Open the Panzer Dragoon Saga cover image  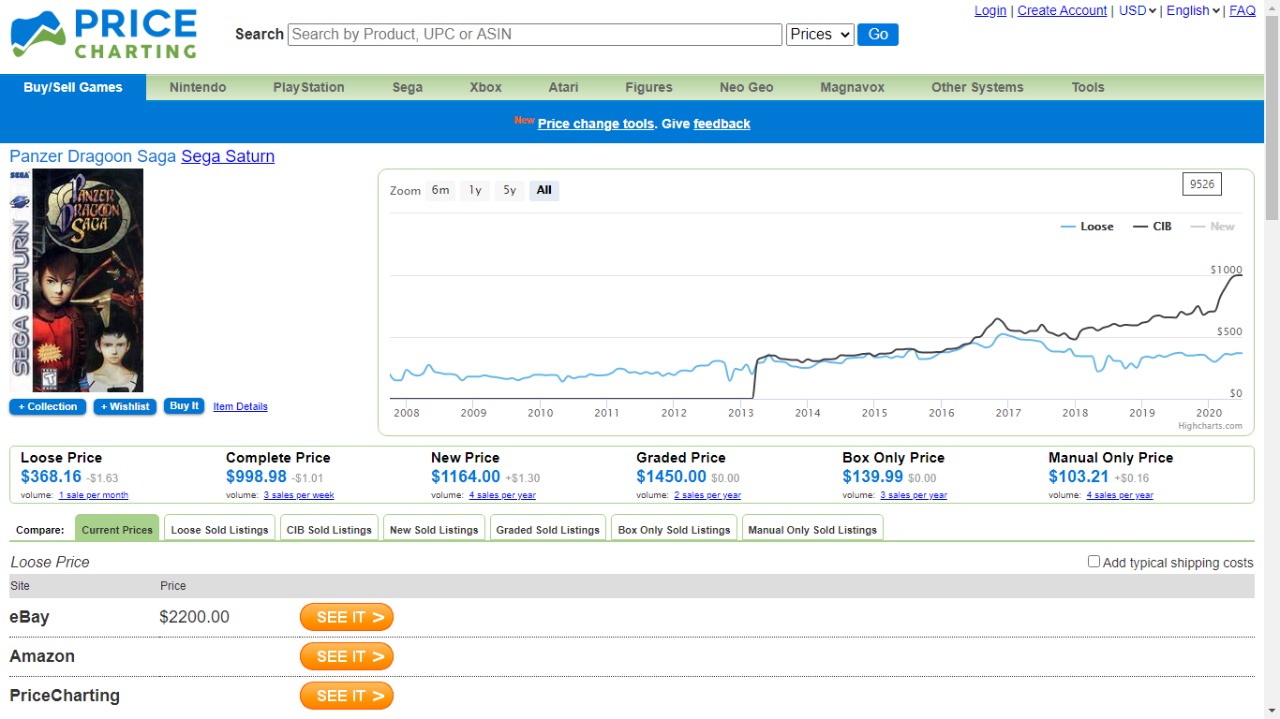coord(76,280)
